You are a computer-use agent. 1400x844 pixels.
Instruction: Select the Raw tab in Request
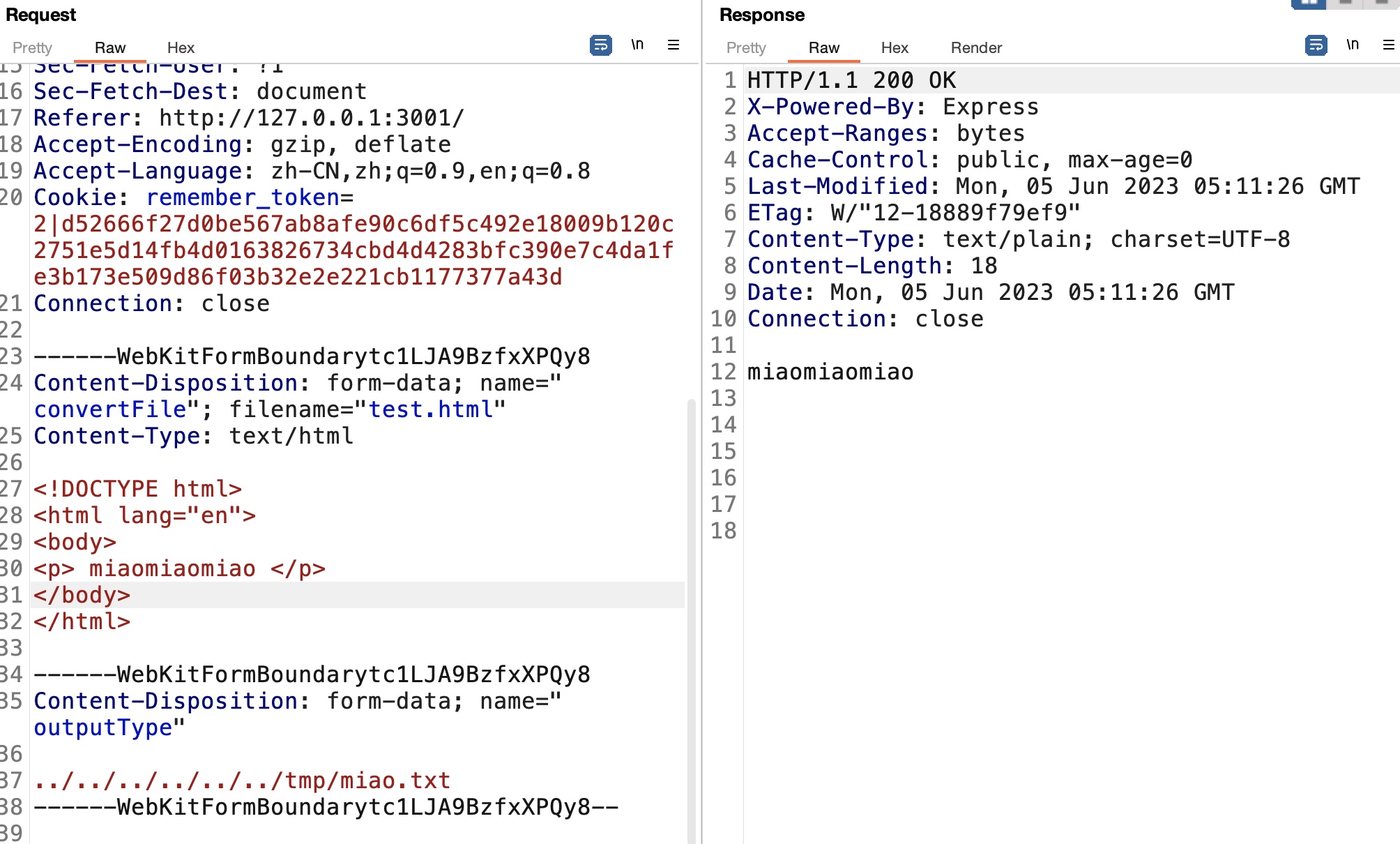[x=110, y=47]
